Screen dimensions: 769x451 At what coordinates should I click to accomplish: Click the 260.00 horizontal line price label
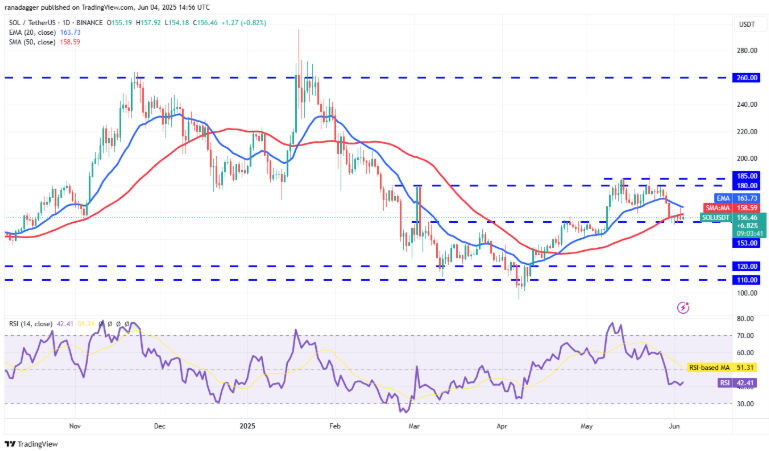pos(746,77)
